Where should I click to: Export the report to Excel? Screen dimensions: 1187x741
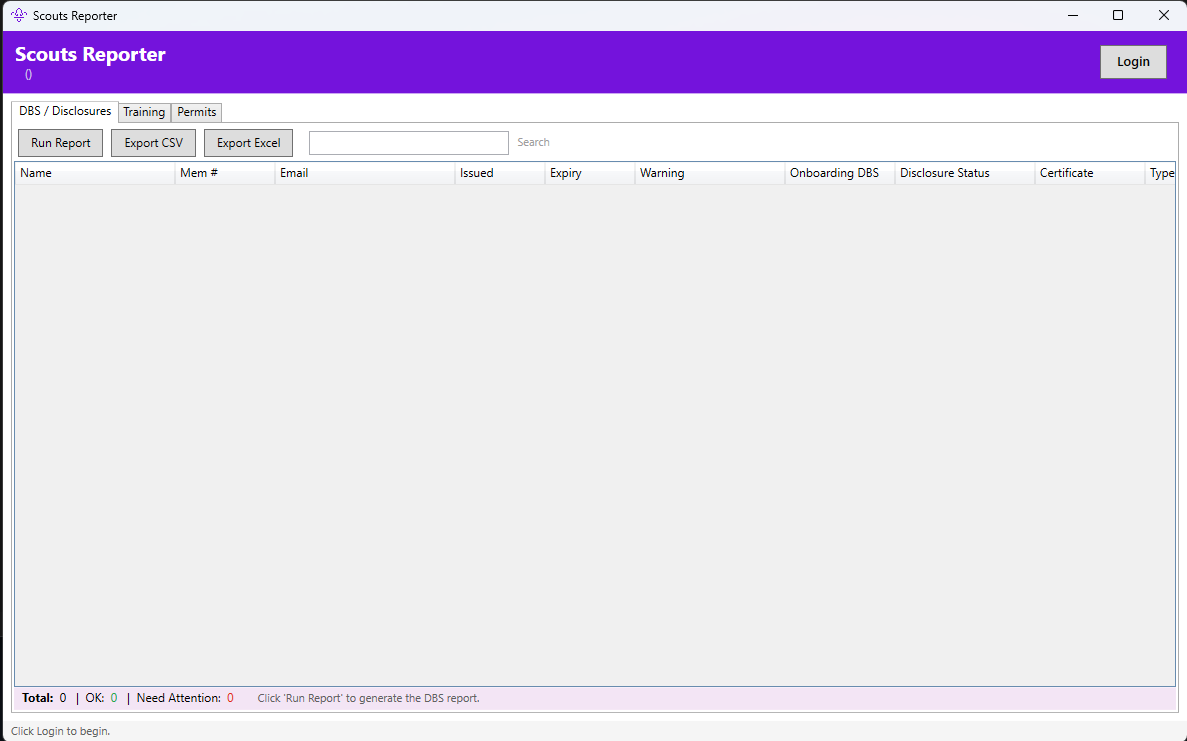click(248, 143)
